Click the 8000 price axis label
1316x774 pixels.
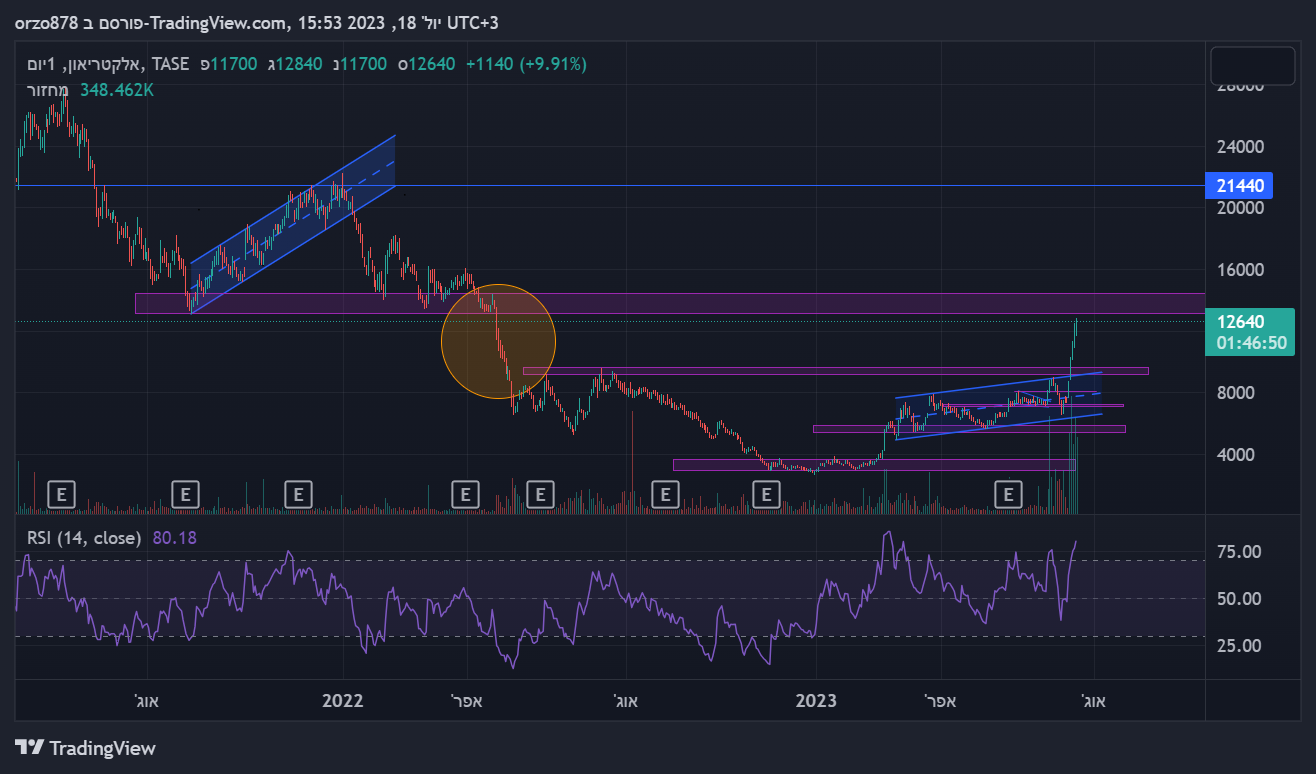1236,393
